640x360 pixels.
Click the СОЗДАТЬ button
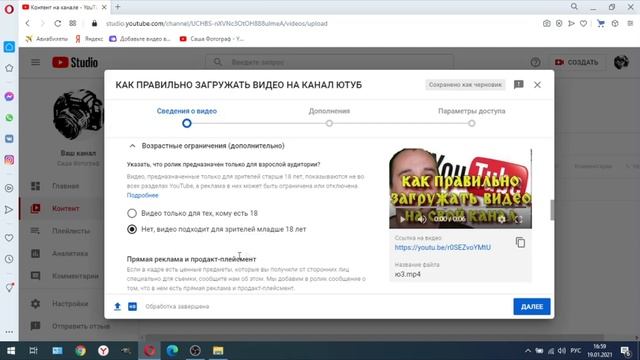point(576,62)
